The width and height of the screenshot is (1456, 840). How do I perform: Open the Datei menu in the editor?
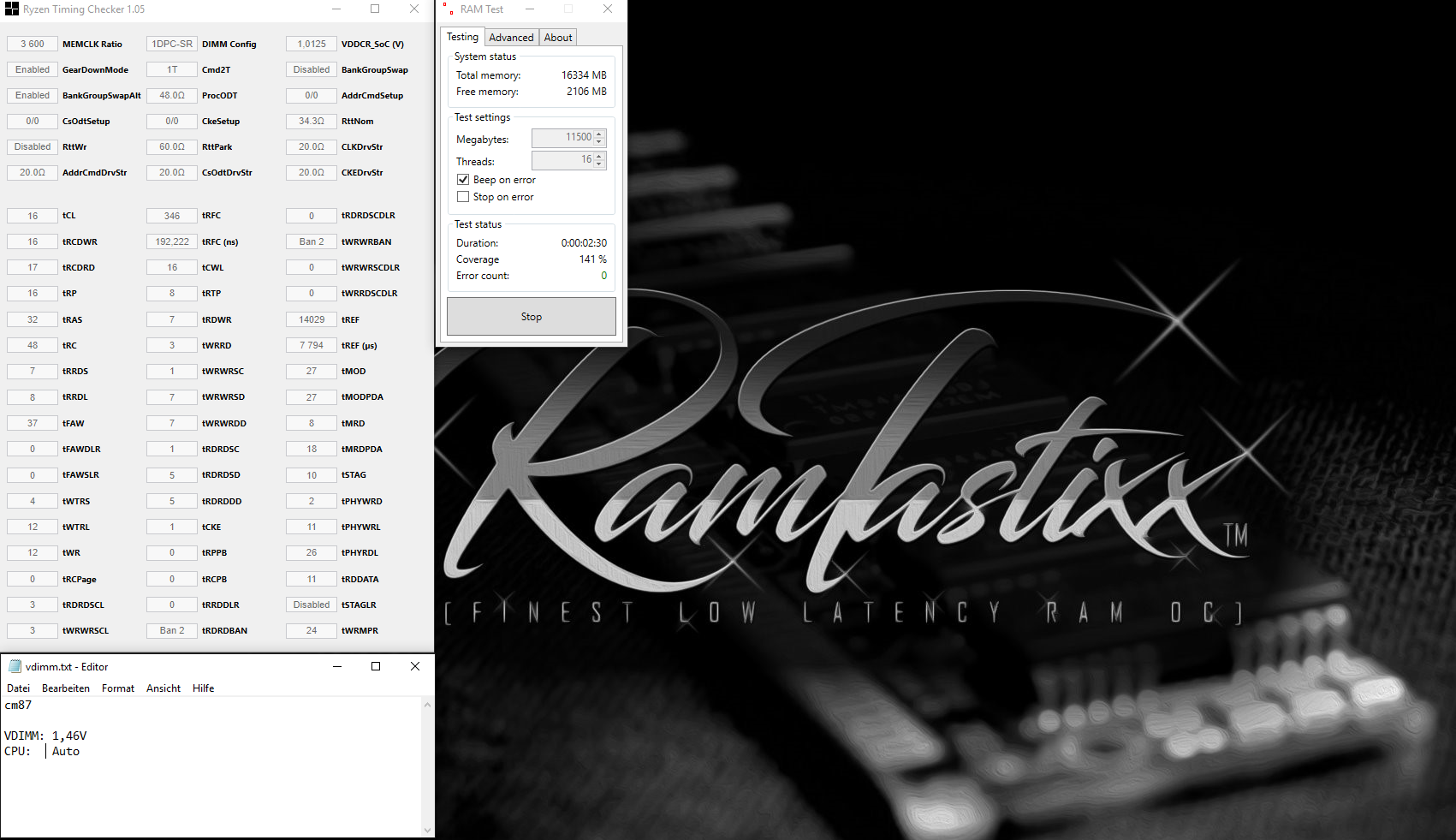pos(18,688)
